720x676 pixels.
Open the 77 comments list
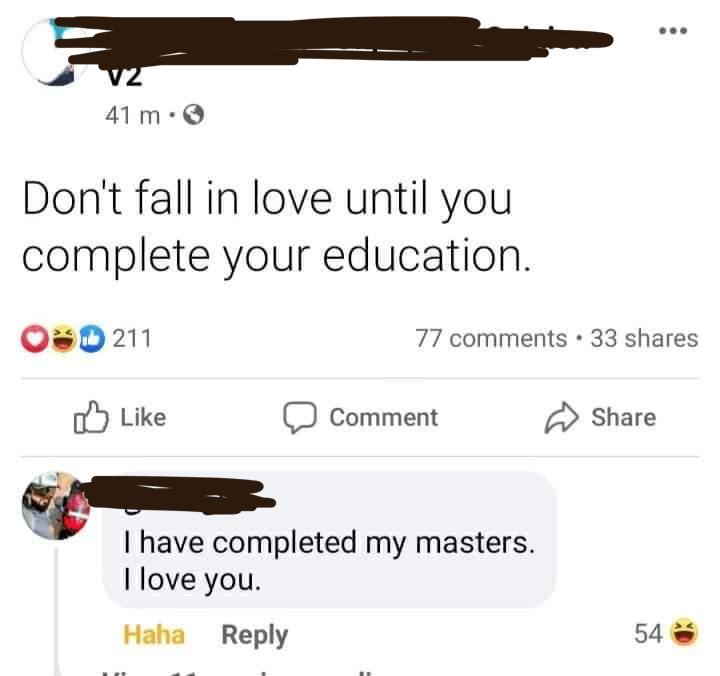[x=491, y=339]
